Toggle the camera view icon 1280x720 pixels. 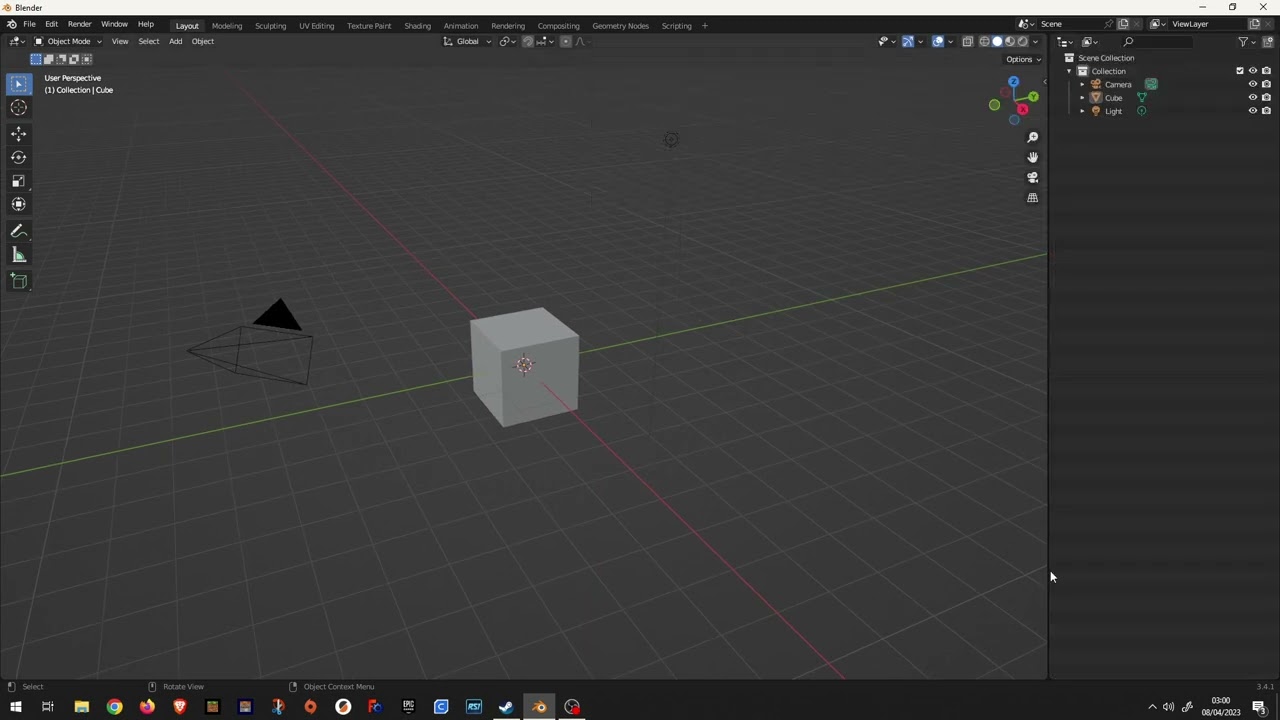1033,177
